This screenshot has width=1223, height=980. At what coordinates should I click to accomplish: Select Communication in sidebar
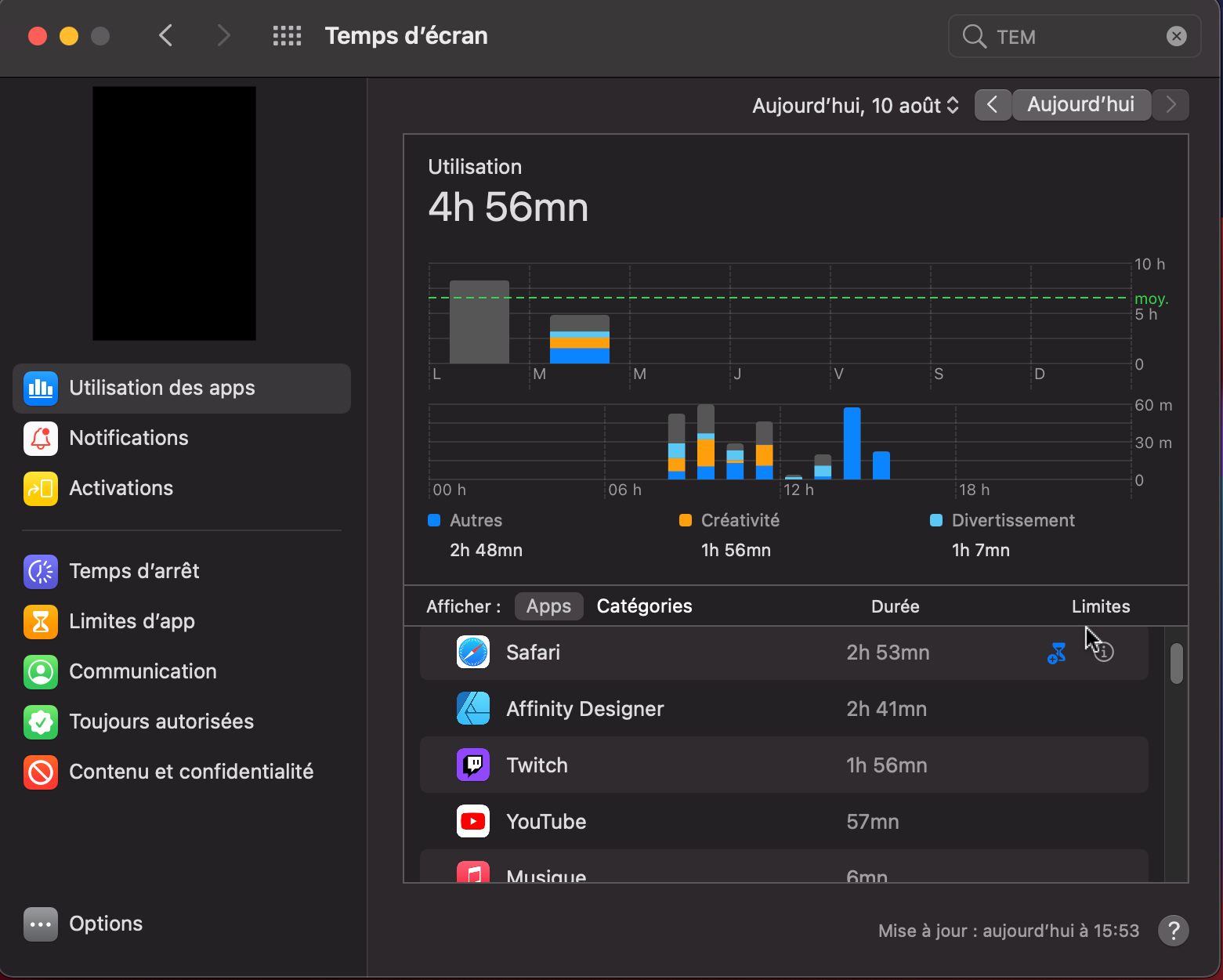[182, 672]
